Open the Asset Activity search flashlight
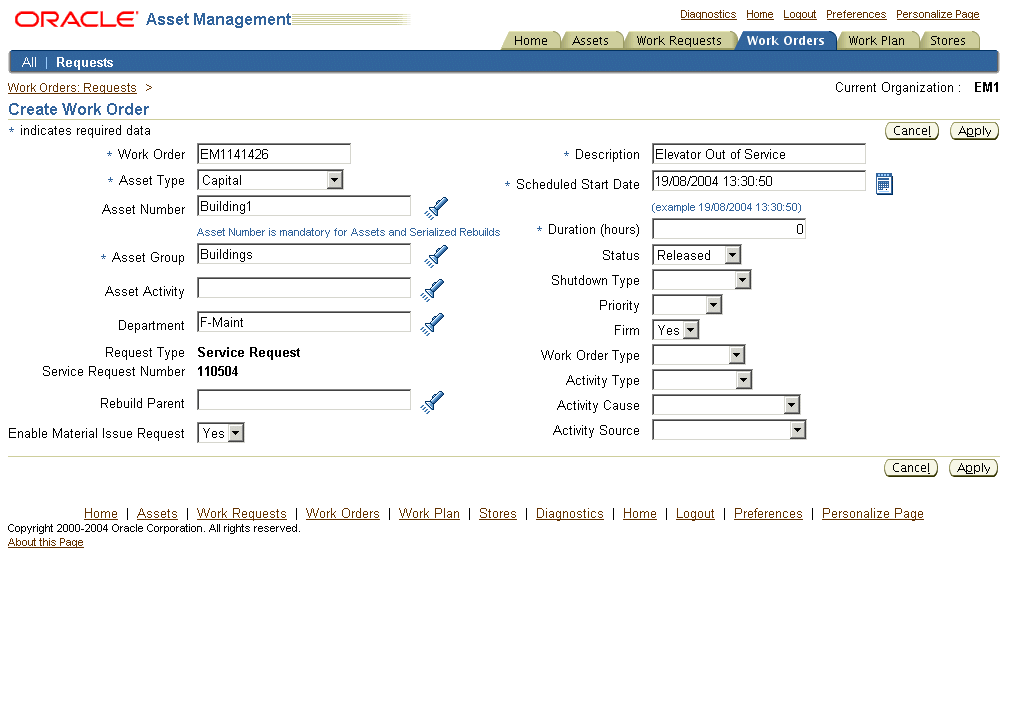Image resolution: width=1010 pixels, height=712 pixels. 432,290
